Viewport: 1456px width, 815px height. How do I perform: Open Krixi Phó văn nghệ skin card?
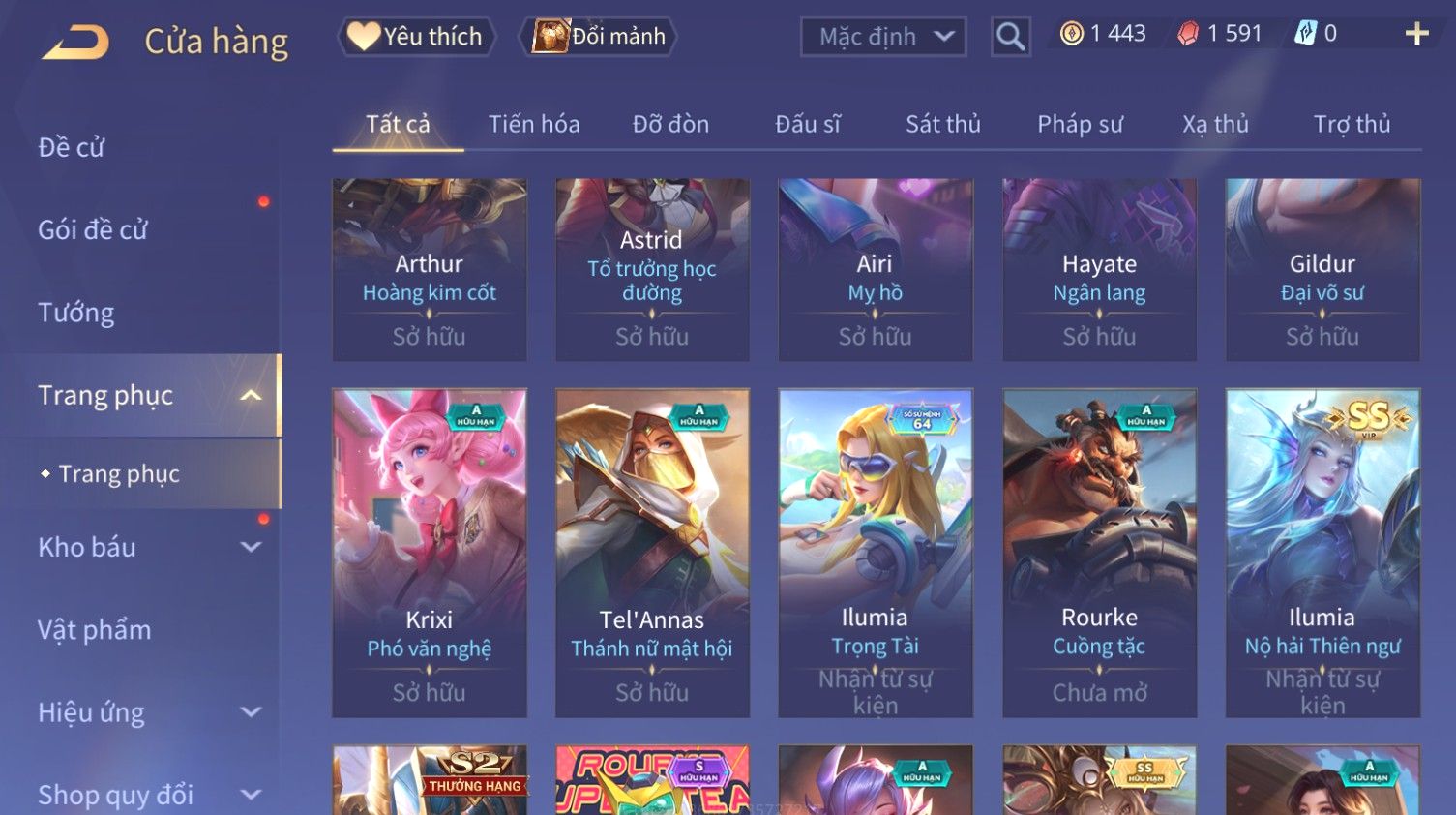430,554
